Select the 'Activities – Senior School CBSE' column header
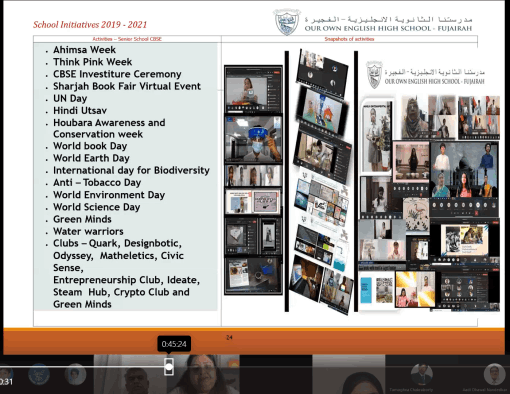 [127, 39]
